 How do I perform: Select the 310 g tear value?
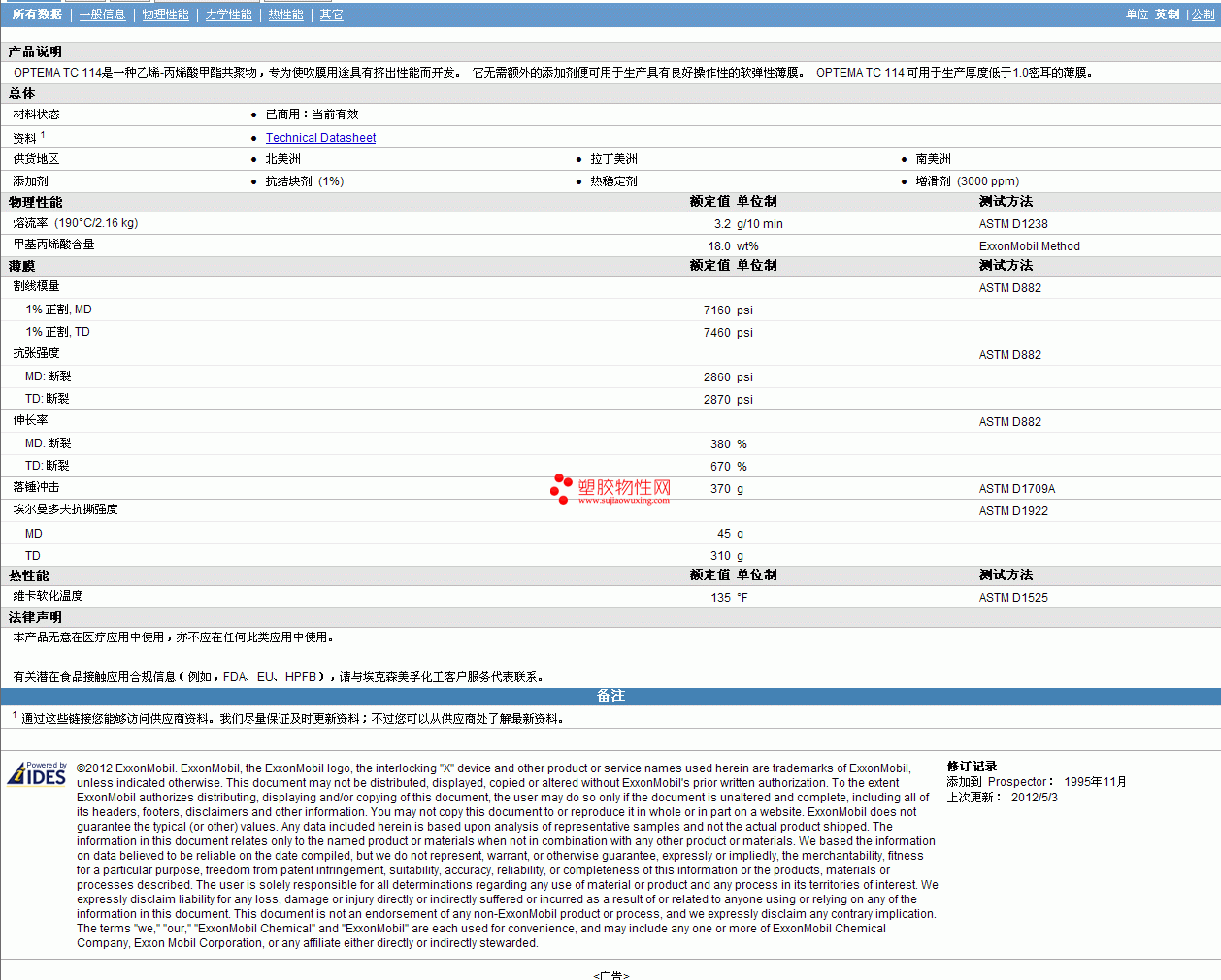(x=727, y=556)
